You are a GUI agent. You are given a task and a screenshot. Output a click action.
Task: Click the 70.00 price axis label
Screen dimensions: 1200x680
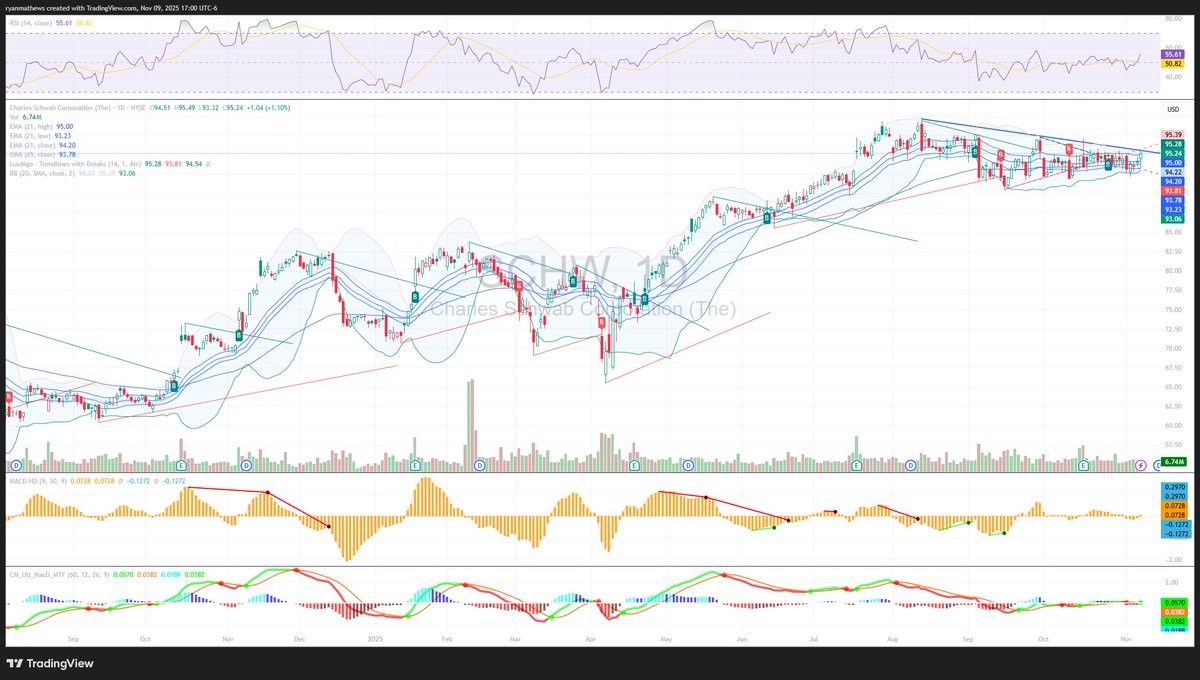point(1172,348)
